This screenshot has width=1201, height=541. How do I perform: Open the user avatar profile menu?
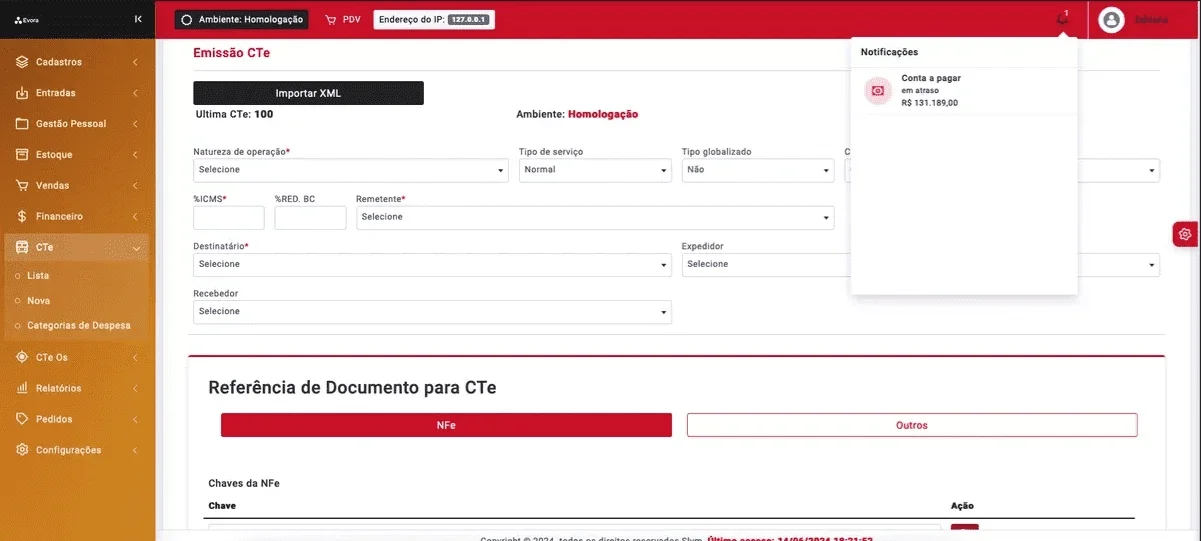coord(1111,20)
